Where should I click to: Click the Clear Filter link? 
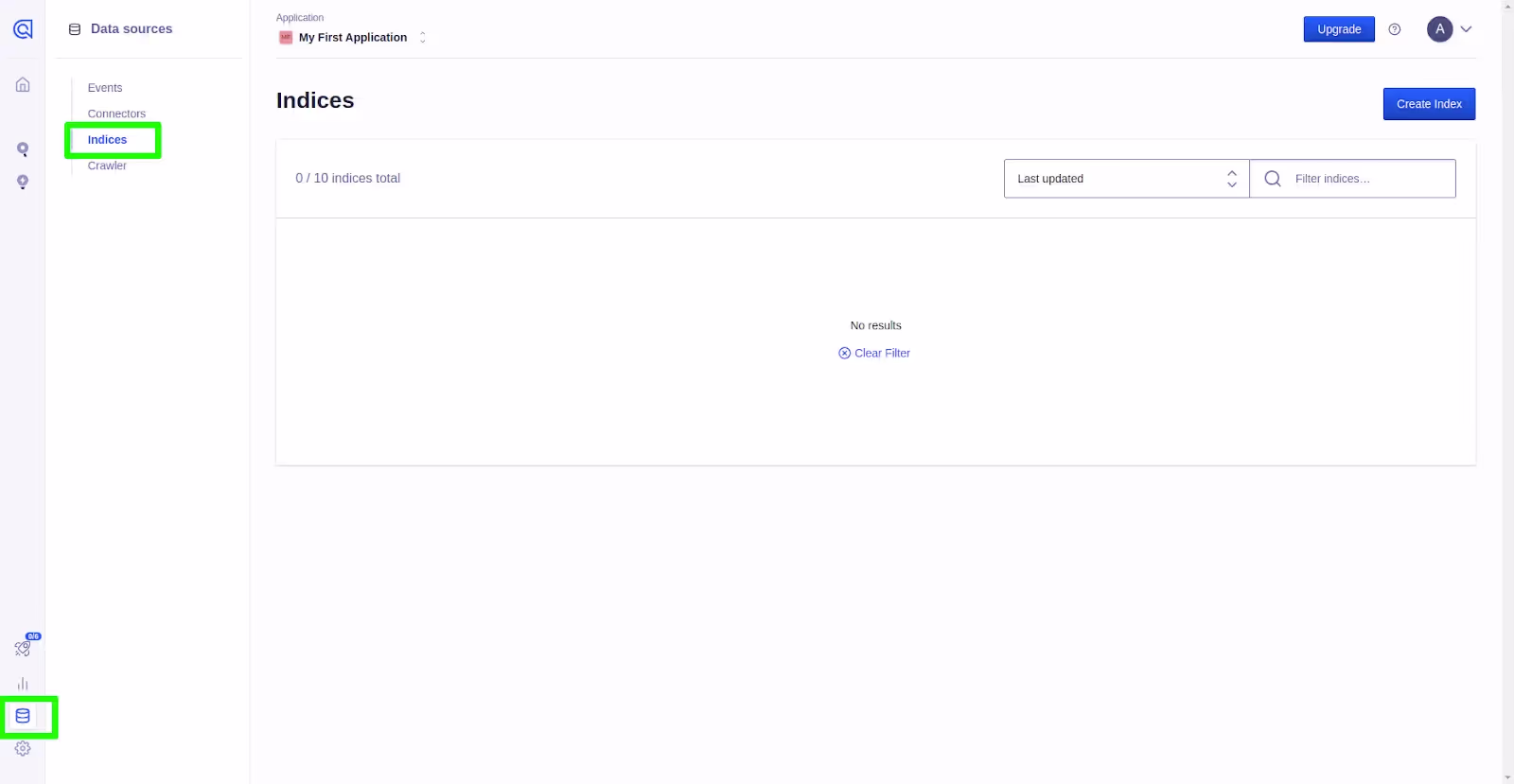[874, 353]
